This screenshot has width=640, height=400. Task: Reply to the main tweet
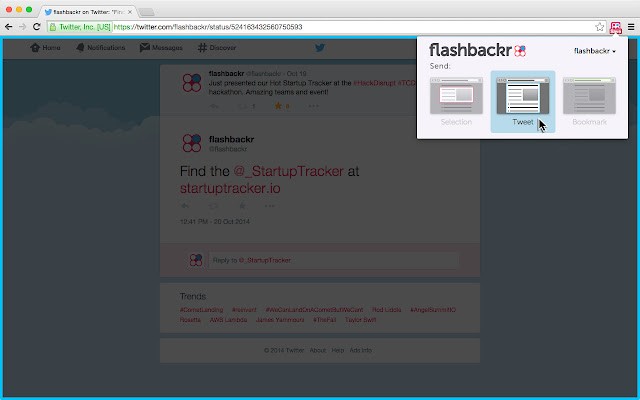pyautogui.click(x=185, y=206)
